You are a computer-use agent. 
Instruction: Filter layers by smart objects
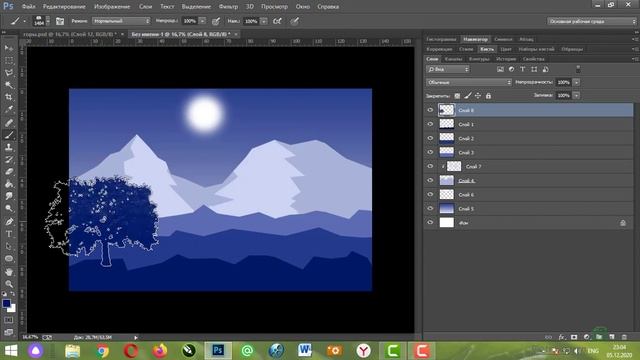point(545,69)
